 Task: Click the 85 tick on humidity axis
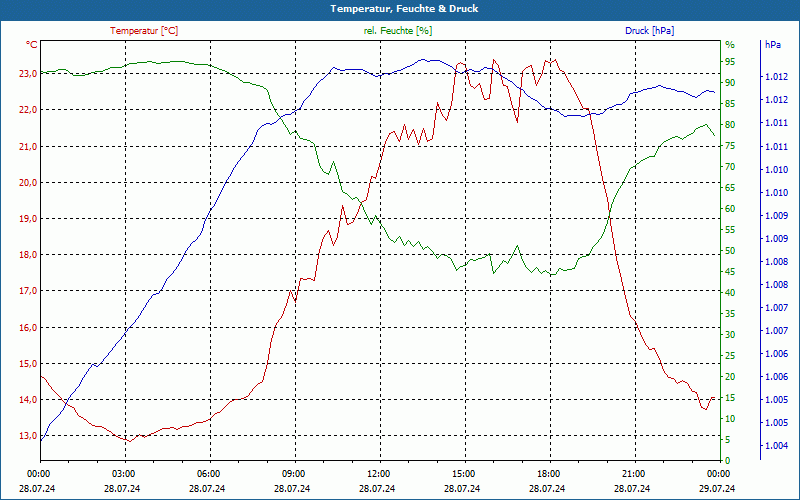point(730,104)
